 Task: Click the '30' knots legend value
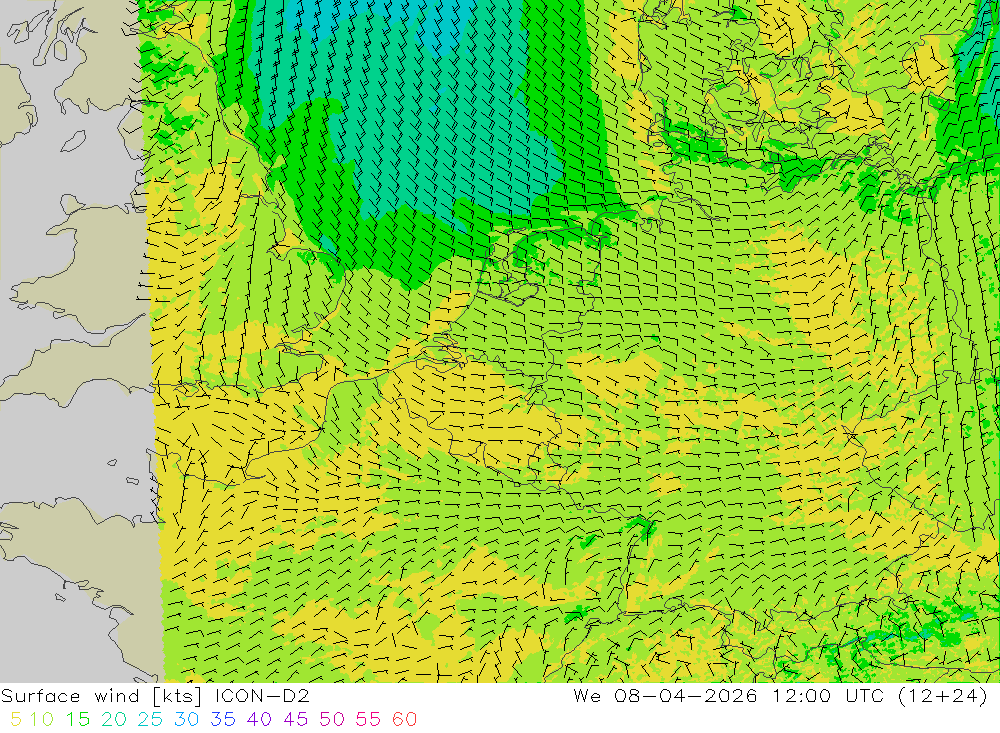click(187, 720)
